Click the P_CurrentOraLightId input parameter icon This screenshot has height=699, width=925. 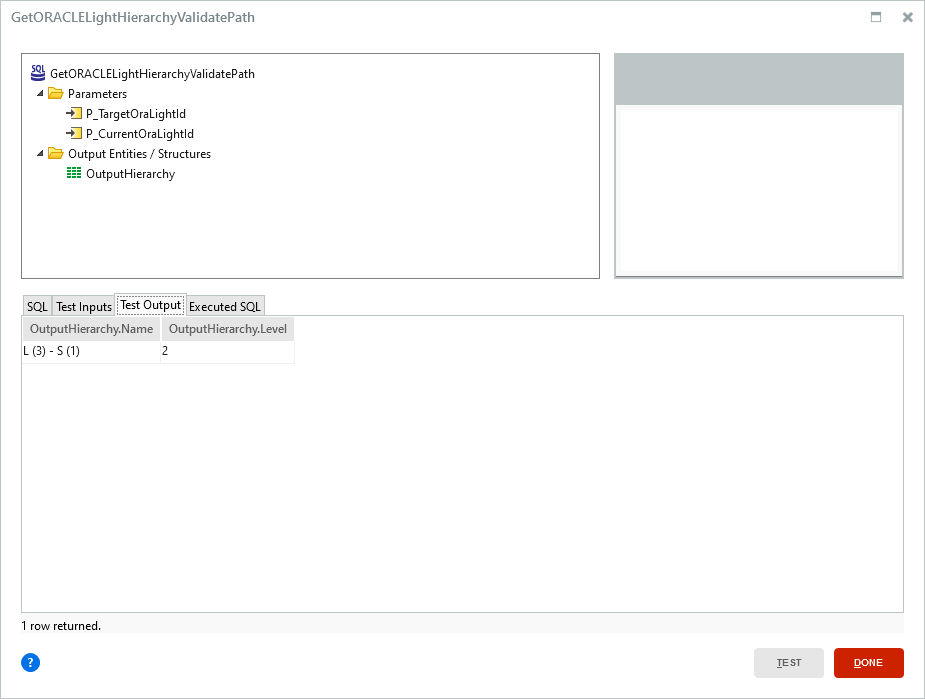click(74, 133)
